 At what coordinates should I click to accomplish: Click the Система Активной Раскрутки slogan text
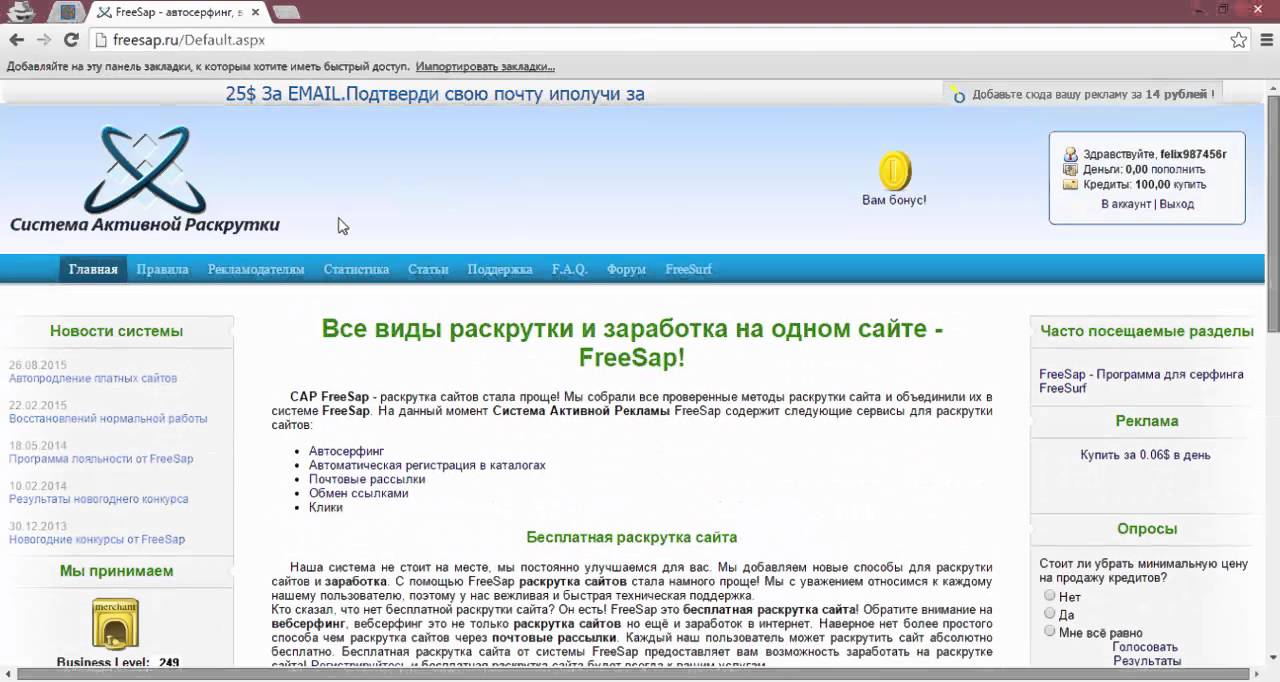(x=145, y=225)
